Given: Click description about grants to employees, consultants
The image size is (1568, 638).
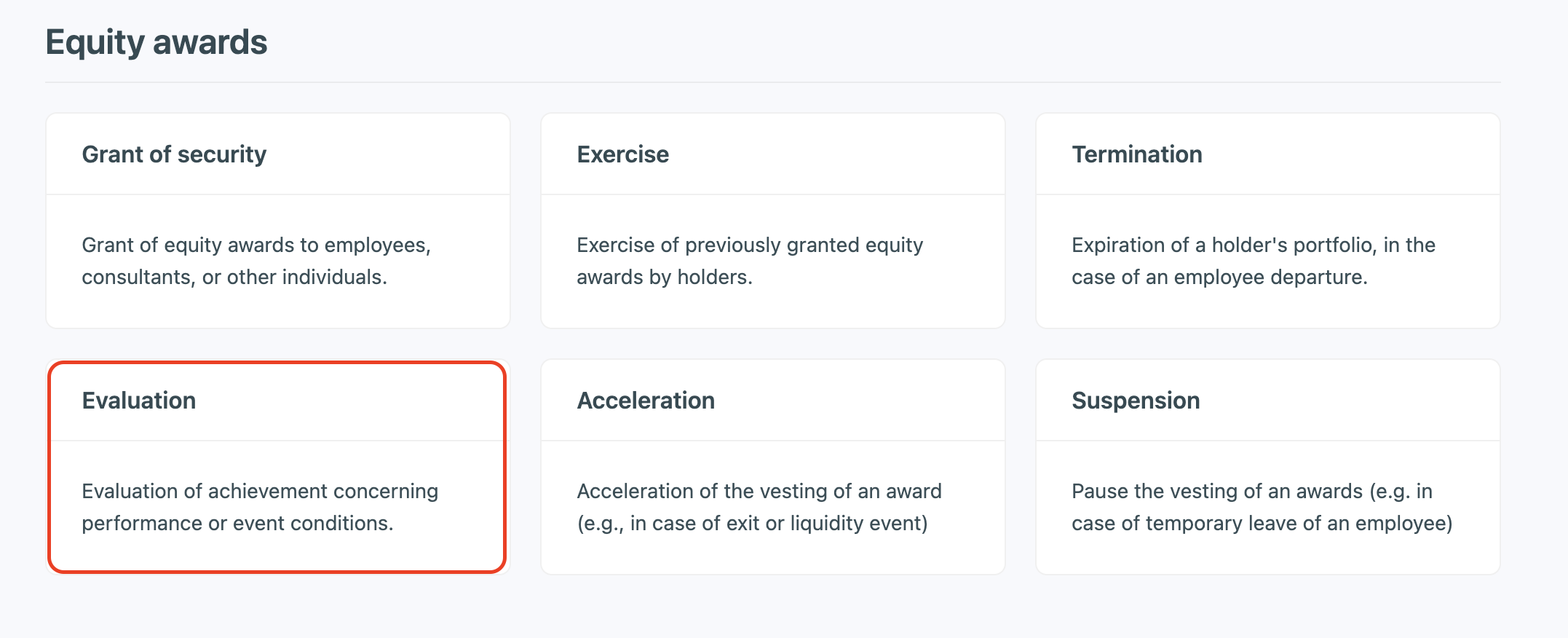Looking at the screenshot, I should [x=256, y=261].
